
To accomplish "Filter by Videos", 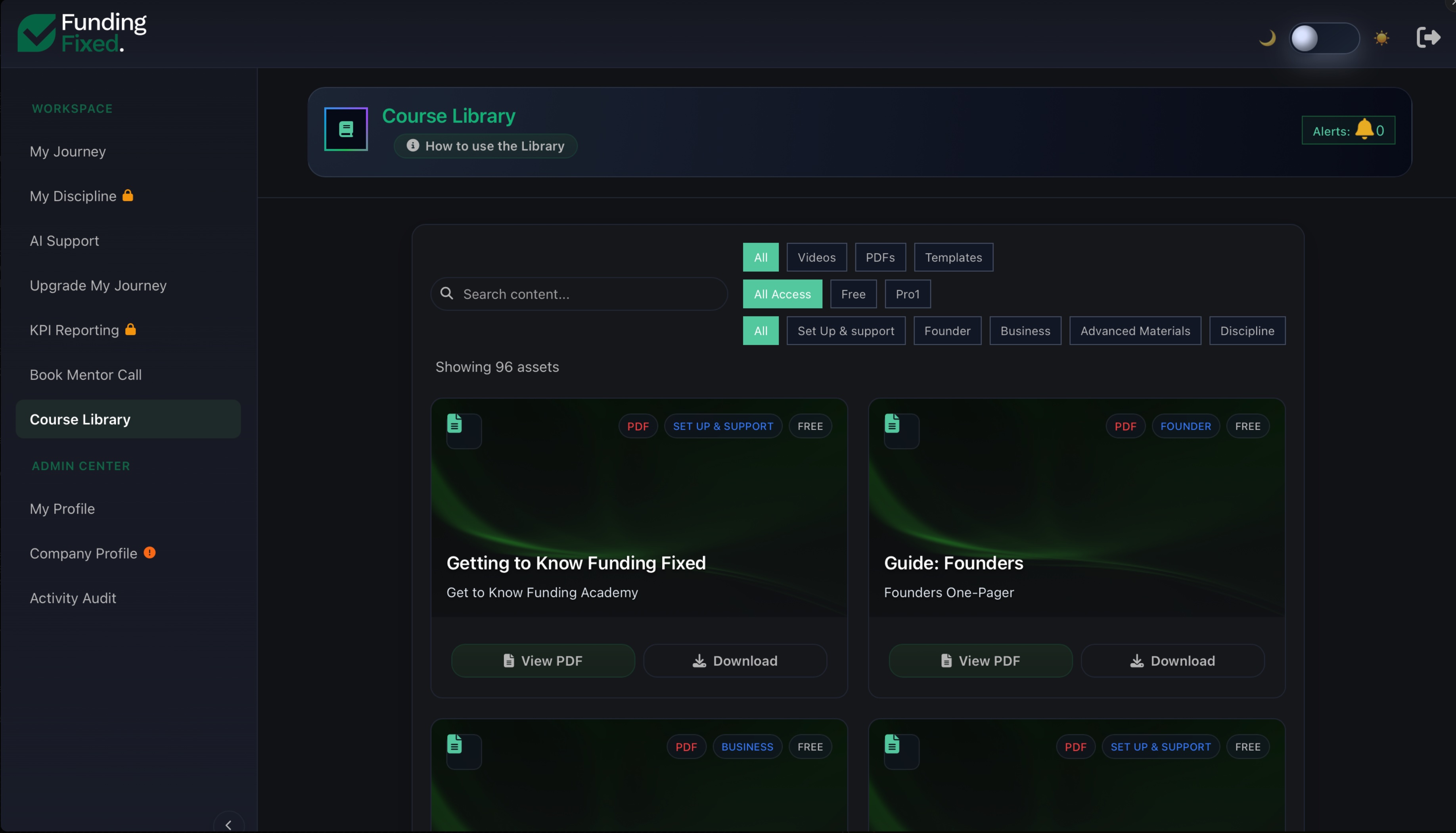I will click(x=817, y=257).
